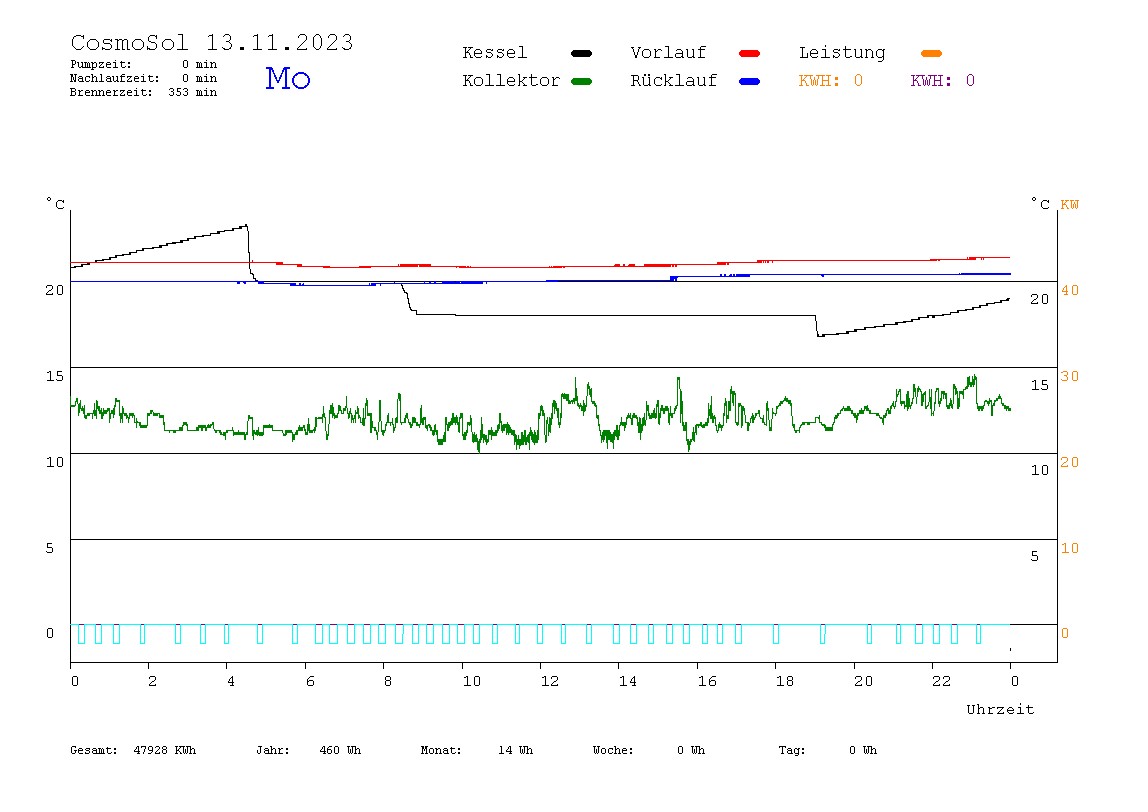Image resolution: width=1148 pixels, height=812 pixels.
Task: Click the blue "Mo" weekday label
Action: click(x=288, y=78)
